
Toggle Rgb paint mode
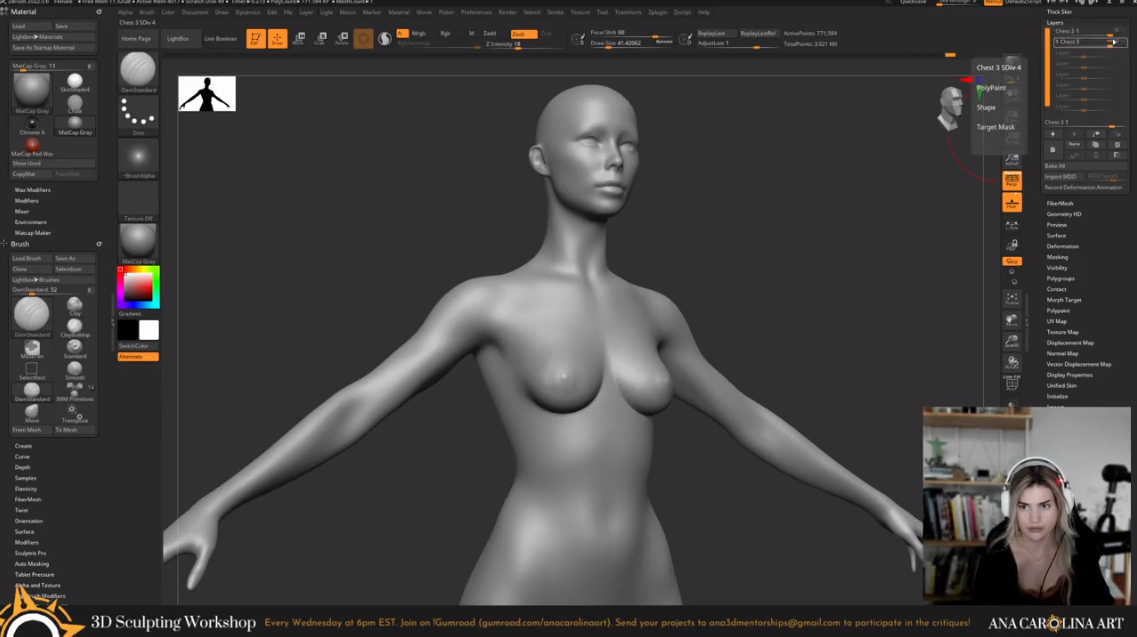445,34
